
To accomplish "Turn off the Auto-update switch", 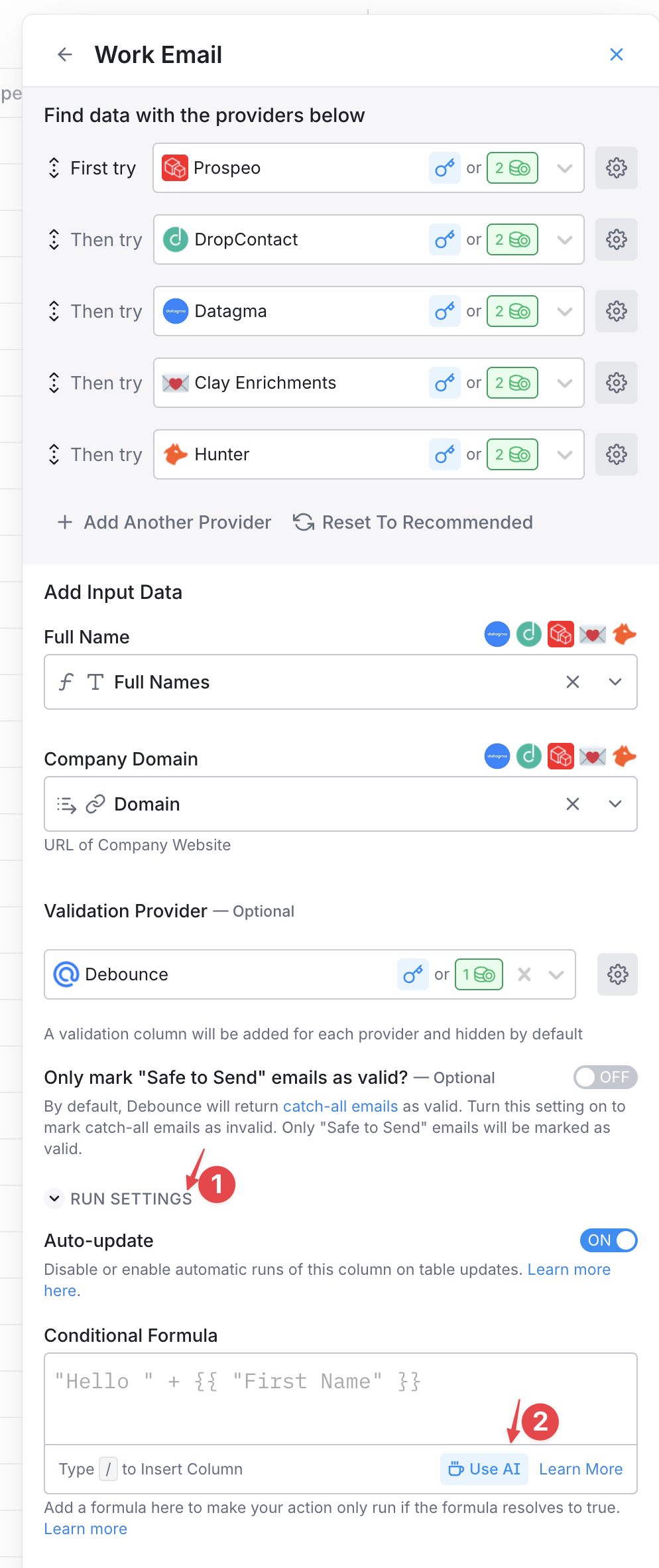I will pyautogui.click(x=608, y=1240).
